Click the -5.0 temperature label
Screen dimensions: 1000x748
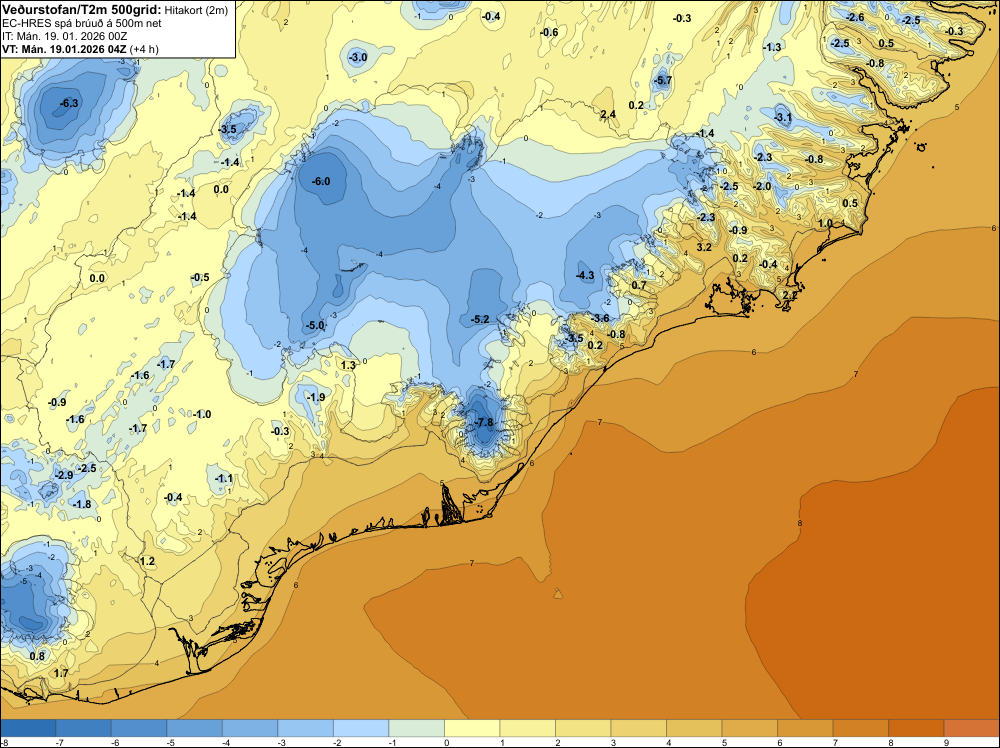[315, 325]
